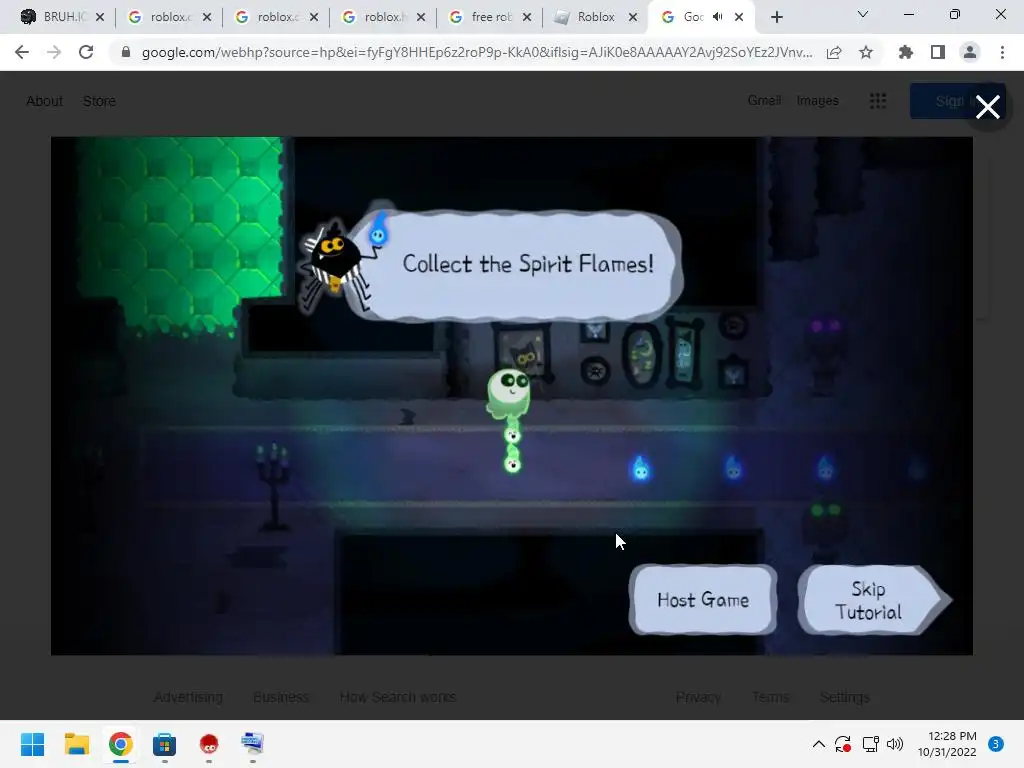Open the network status tray icon
Image resolution: width=1024 pixels, height=768 pixels.
[x=870, y=744]
